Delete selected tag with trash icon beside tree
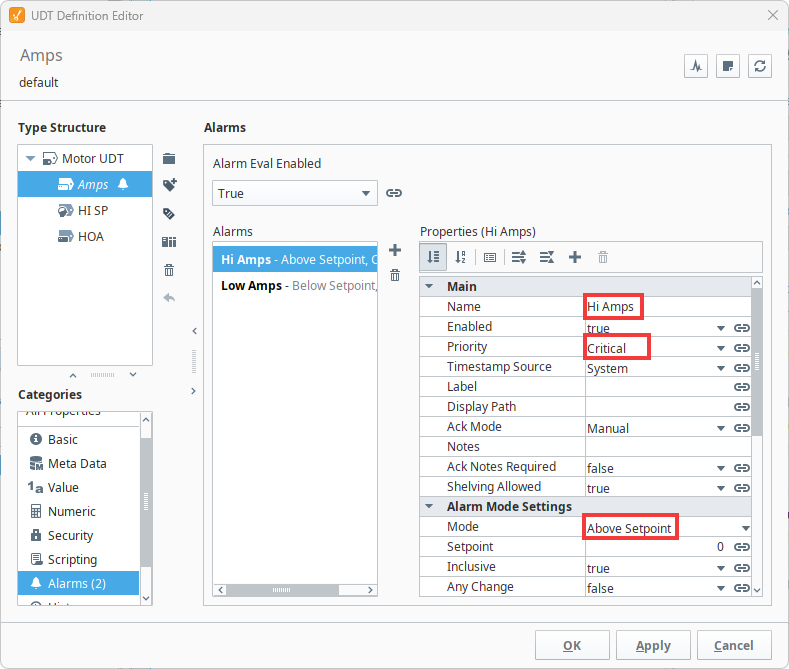This screenshot has height=669, width=789. 169,270
